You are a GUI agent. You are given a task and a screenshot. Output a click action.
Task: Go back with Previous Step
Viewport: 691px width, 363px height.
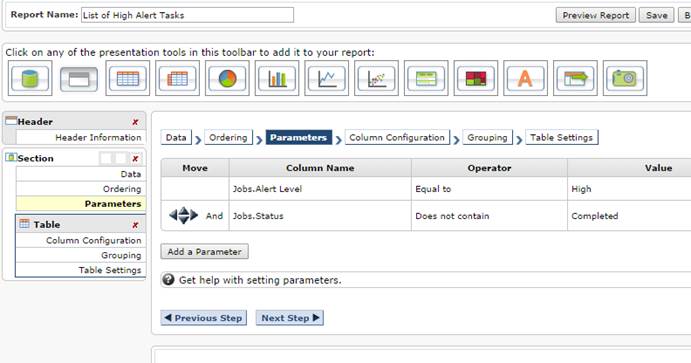(204, 318)
